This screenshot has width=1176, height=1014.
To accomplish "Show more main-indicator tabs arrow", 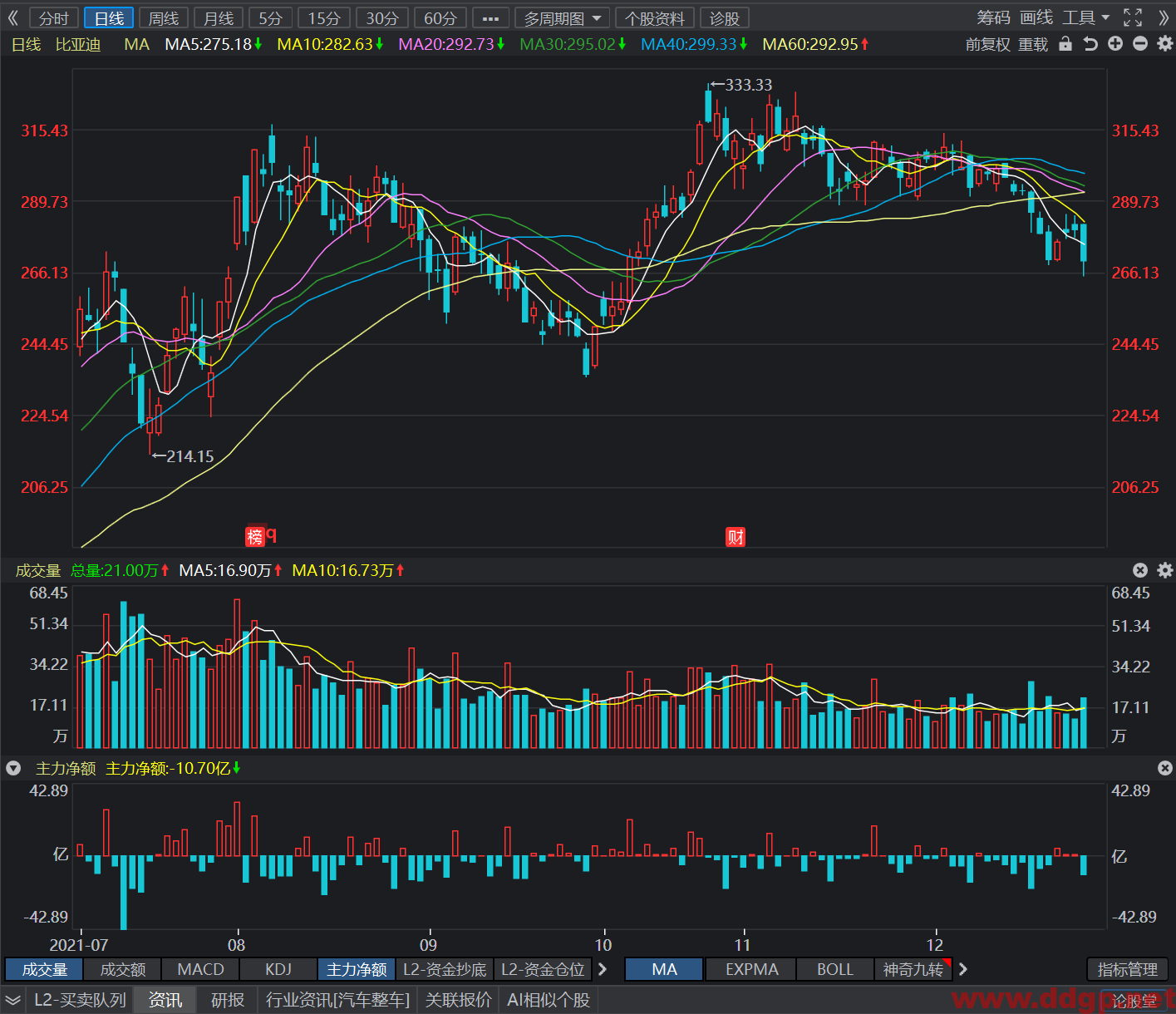I will 962,969.
